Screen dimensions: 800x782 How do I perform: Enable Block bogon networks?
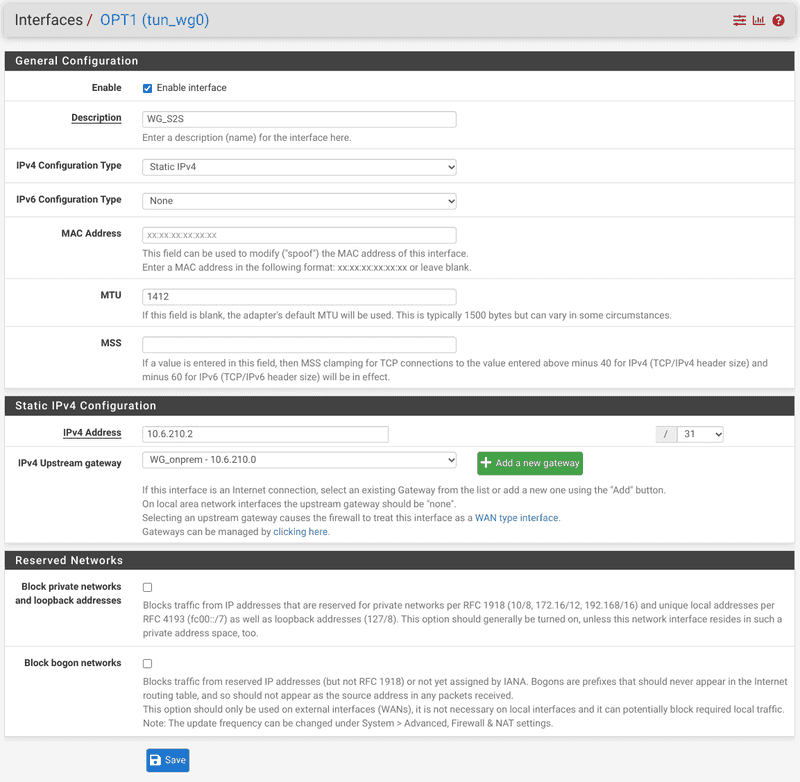click(145, 663)
